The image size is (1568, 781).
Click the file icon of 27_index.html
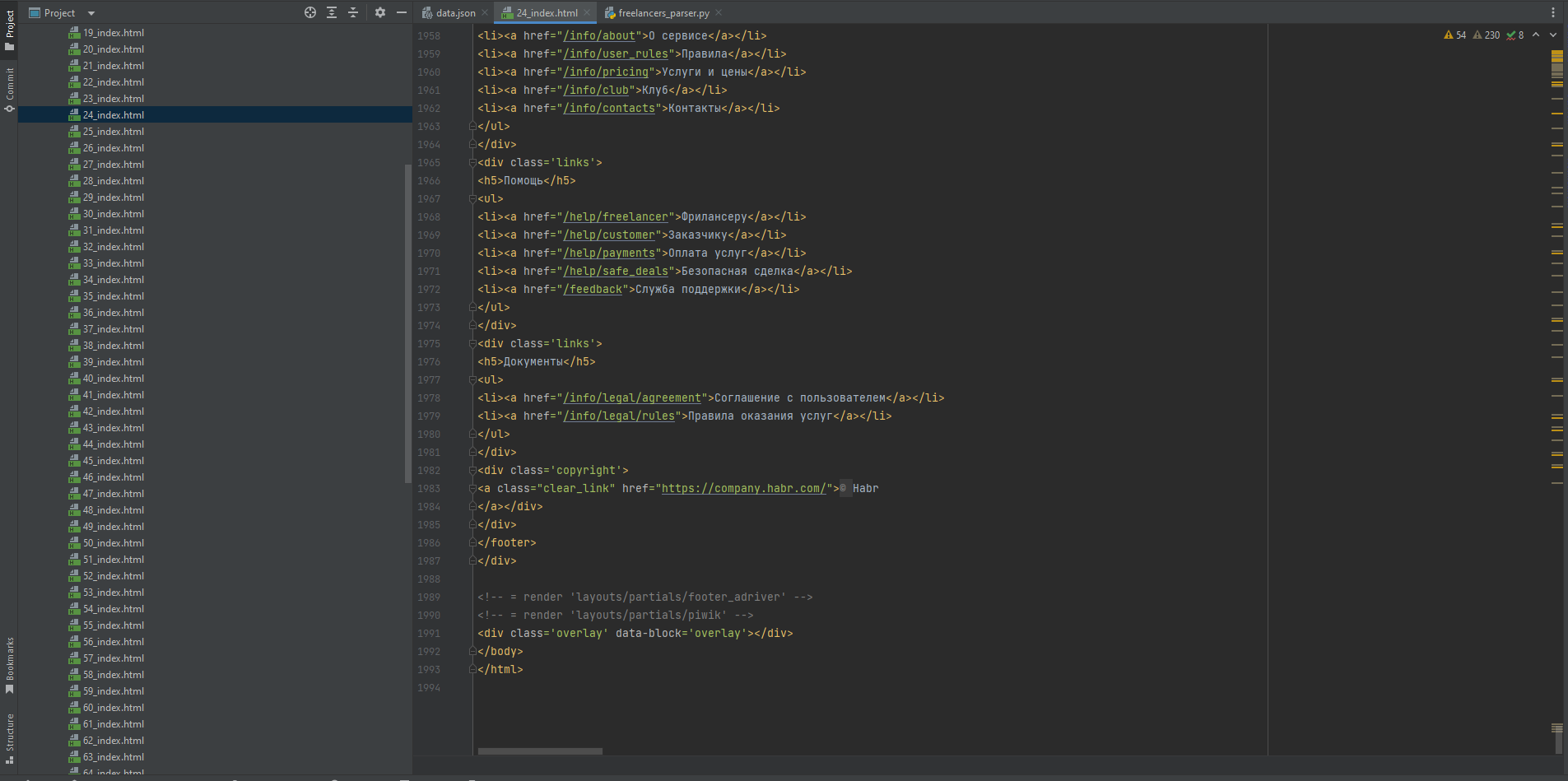click(x=74, y=165)
